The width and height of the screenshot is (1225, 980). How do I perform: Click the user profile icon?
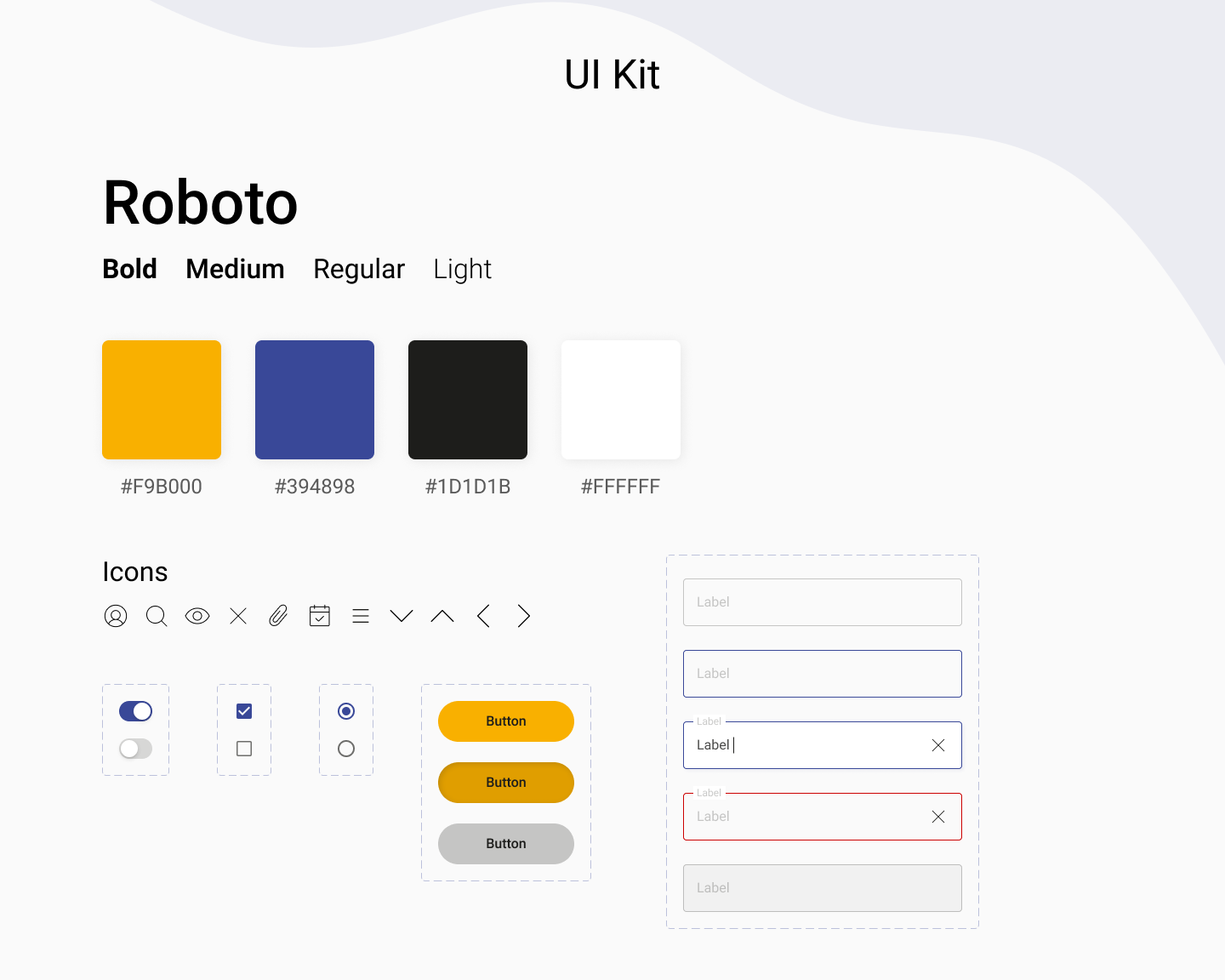click(116, 616)
